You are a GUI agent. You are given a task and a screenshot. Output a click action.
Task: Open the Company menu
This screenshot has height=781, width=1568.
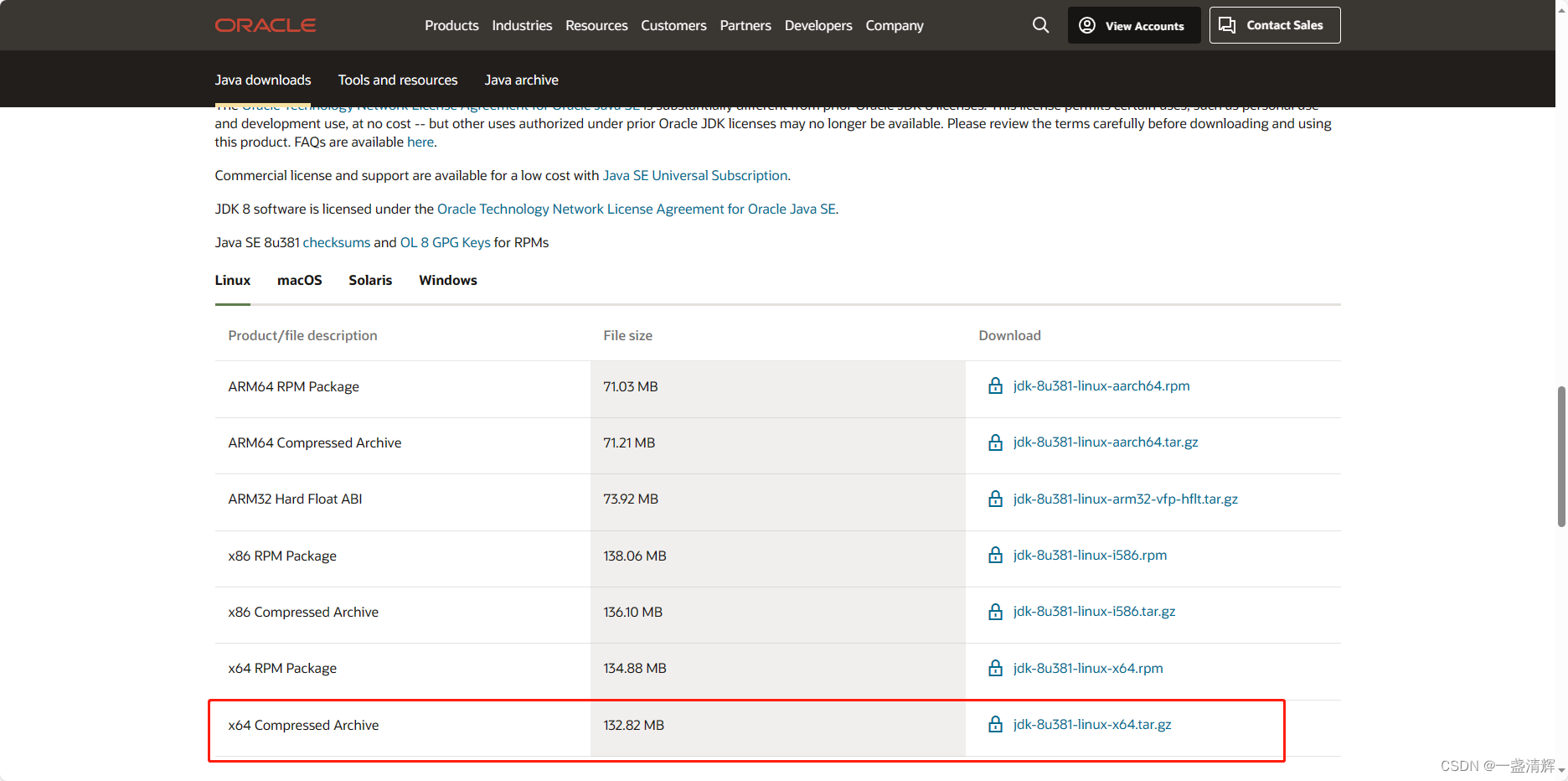895,25
